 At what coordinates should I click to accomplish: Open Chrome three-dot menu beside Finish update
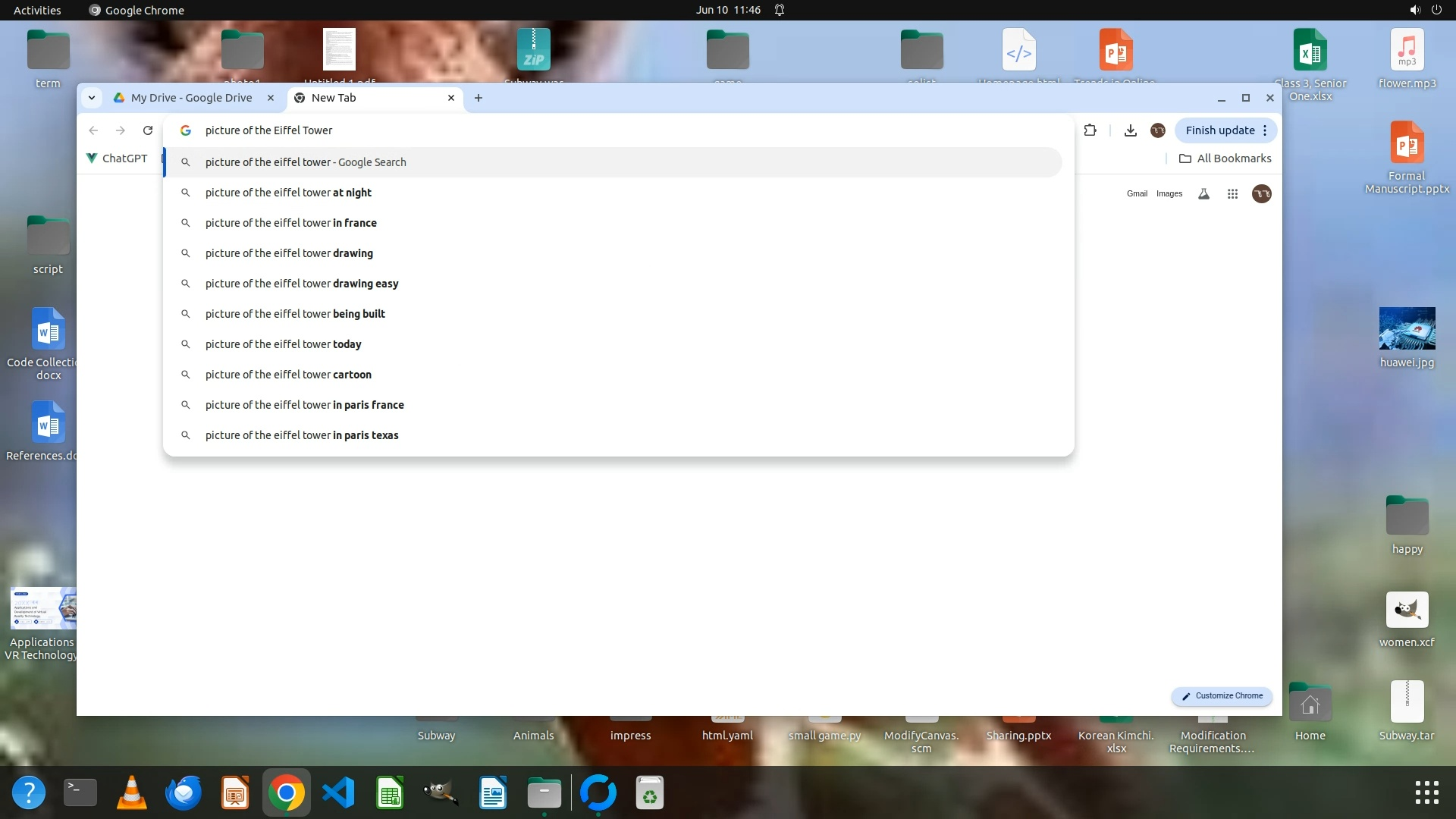[1265, 130]
